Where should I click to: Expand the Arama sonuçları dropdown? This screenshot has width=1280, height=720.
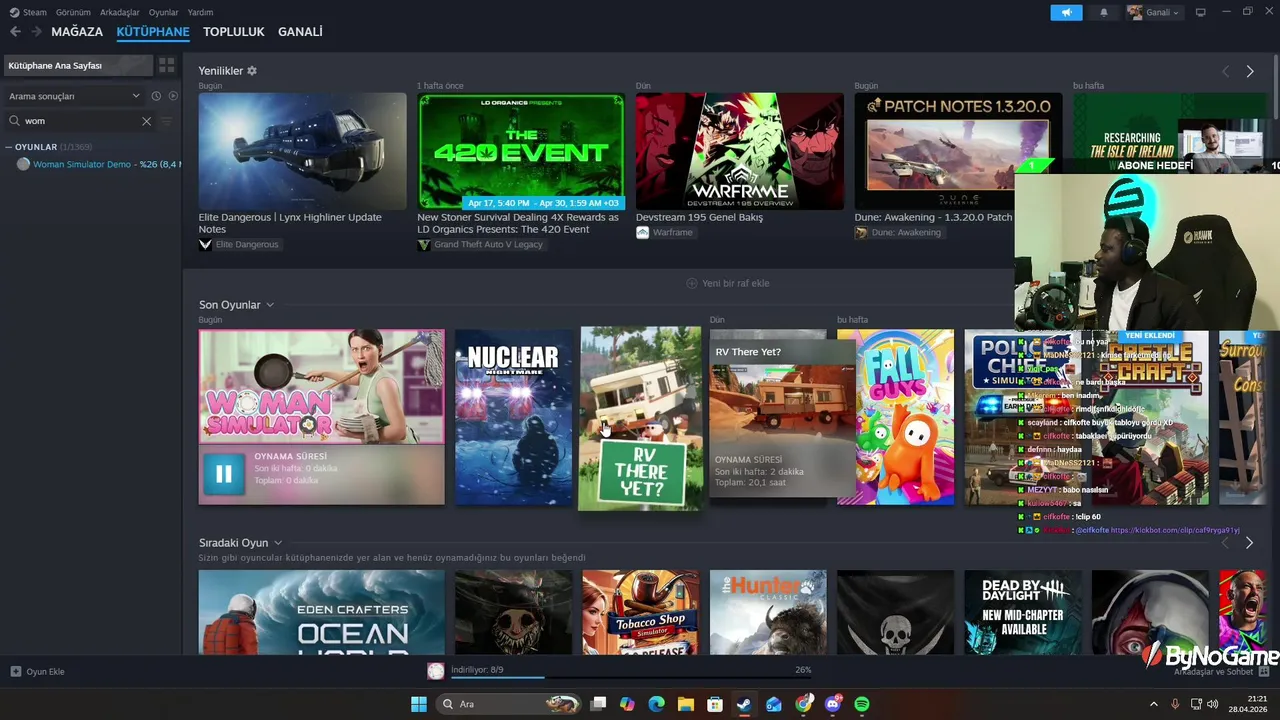coord(74,96)
